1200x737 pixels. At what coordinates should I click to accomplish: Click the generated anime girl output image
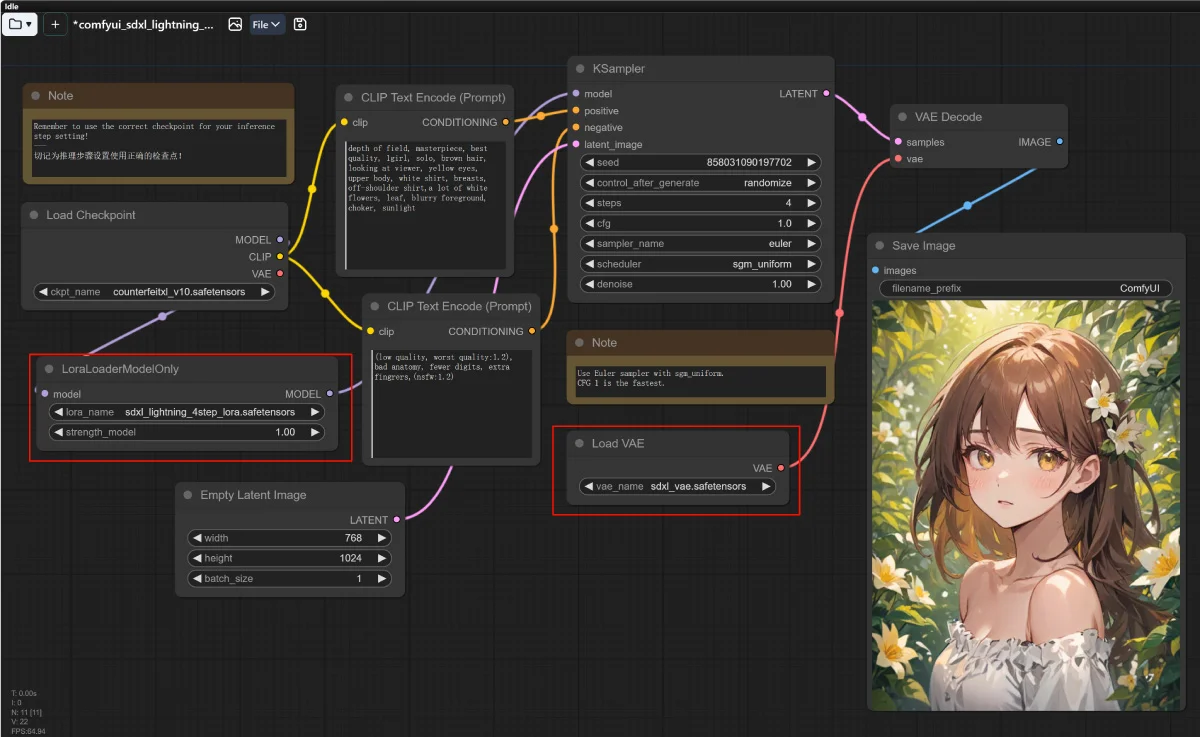1025,506
